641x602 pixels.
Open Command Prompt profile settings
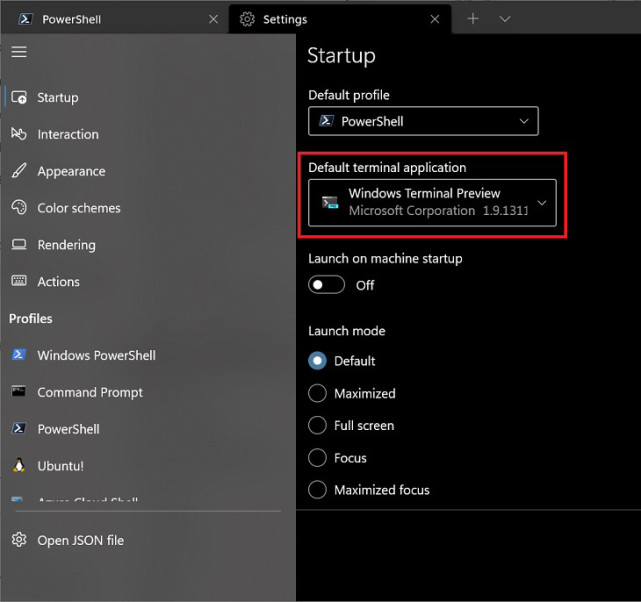tap(90, 392)
